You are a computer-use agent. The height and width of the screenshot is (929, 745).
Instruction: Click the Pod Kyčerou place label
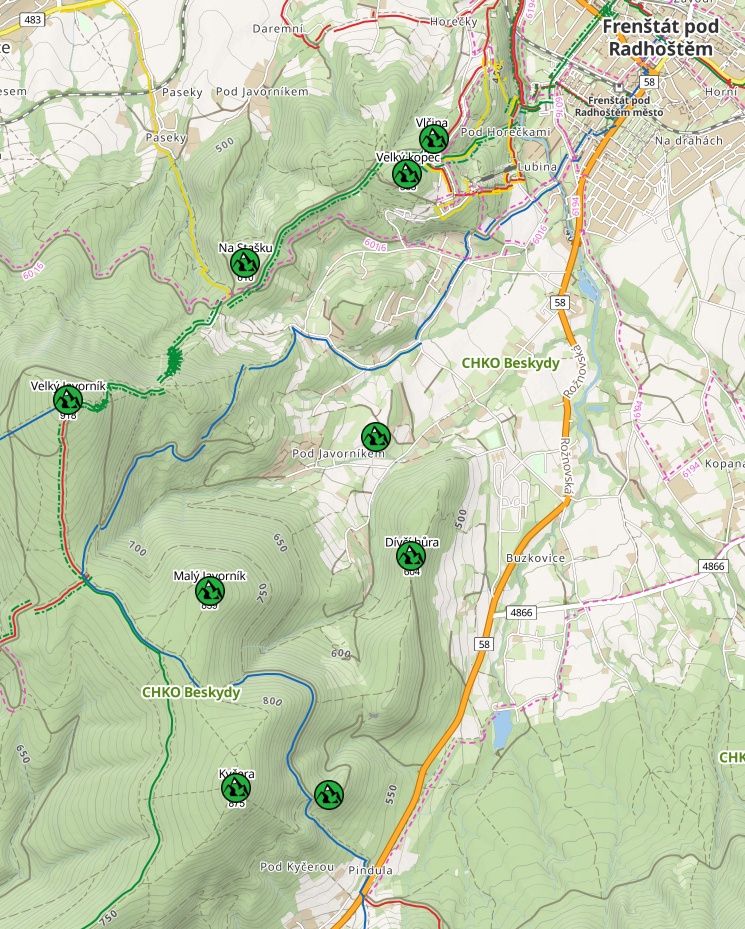(297, 866)
